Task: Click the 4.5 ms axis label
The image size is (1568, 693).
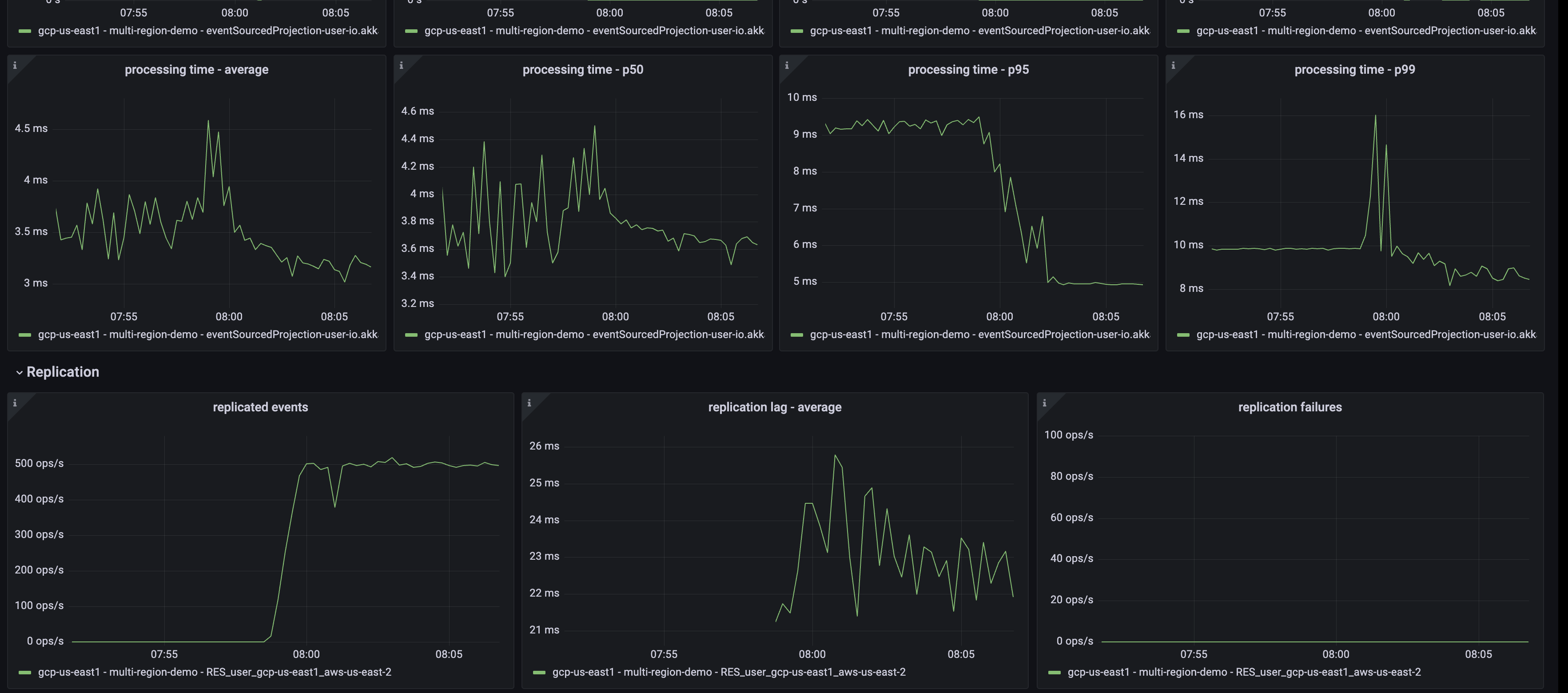Action: 31,128
